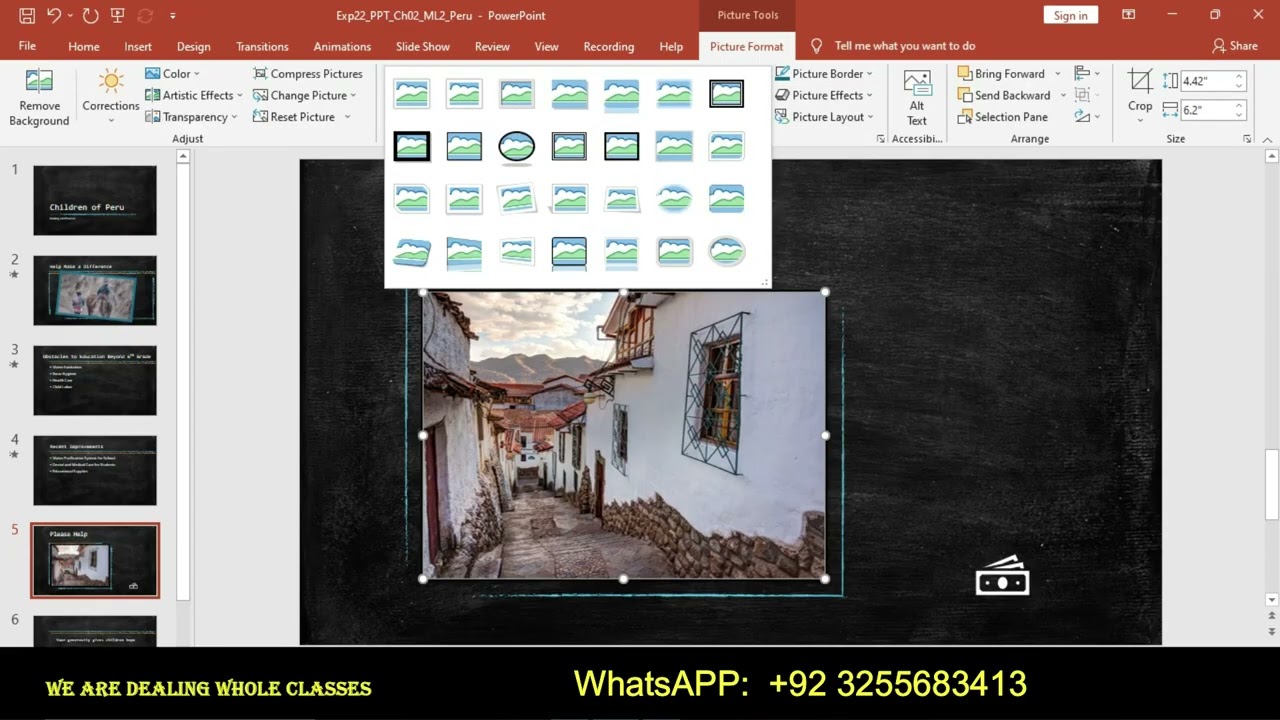Open the Picture Layout dropdown
This screenshot has height=720, width=1280.
824,117
